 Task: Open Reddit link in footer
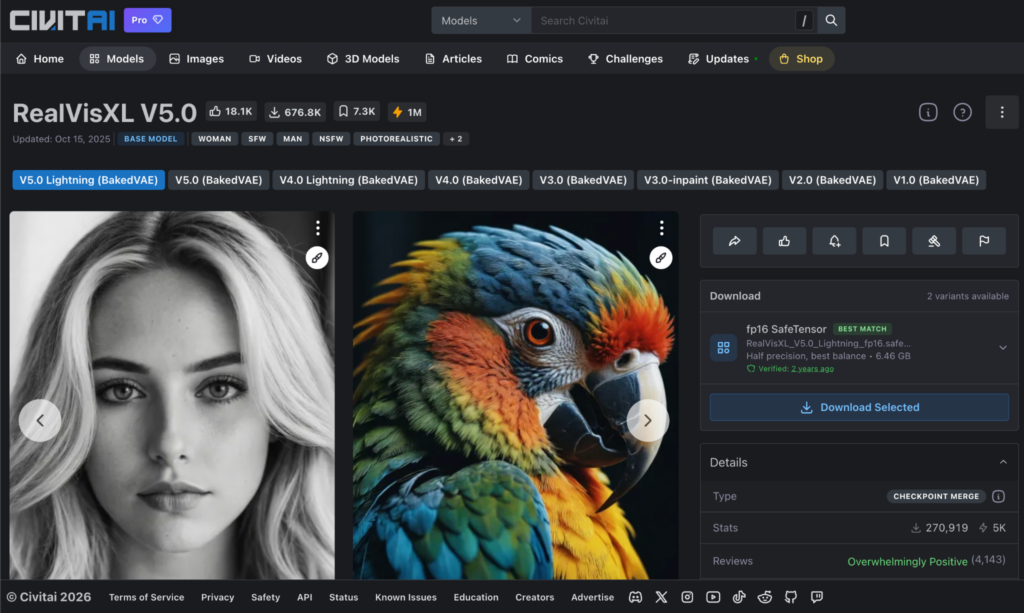coord(765,597)
